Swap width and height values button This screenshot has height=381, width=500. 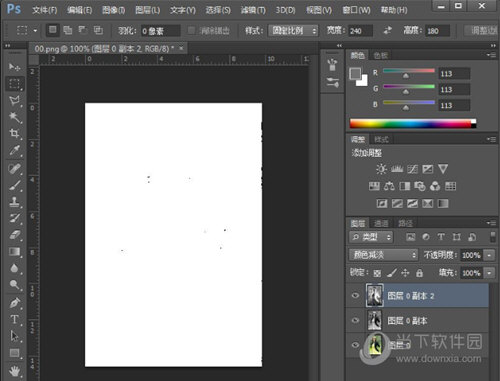pyautogui.click(x=388, y=31)
